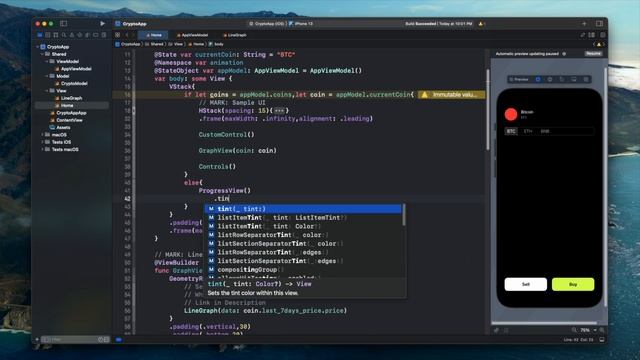Open the Breakpoint navigator icon
The height and width of the screenshot is (360, 640).
[96, 35]
